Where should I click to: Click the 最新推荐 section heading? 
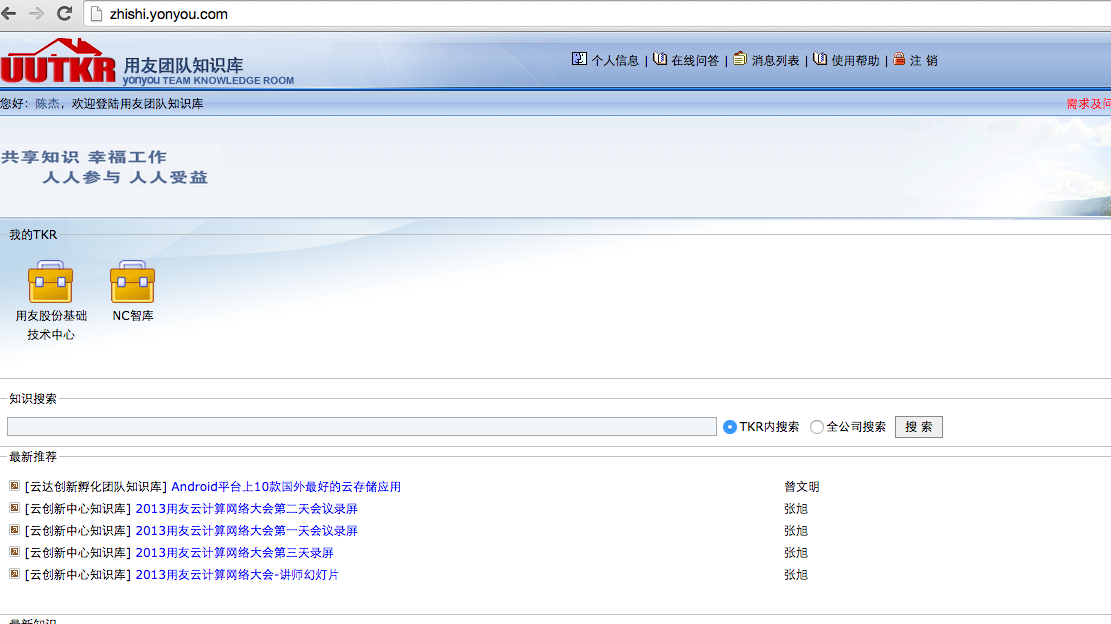click(x=33, y=457)
